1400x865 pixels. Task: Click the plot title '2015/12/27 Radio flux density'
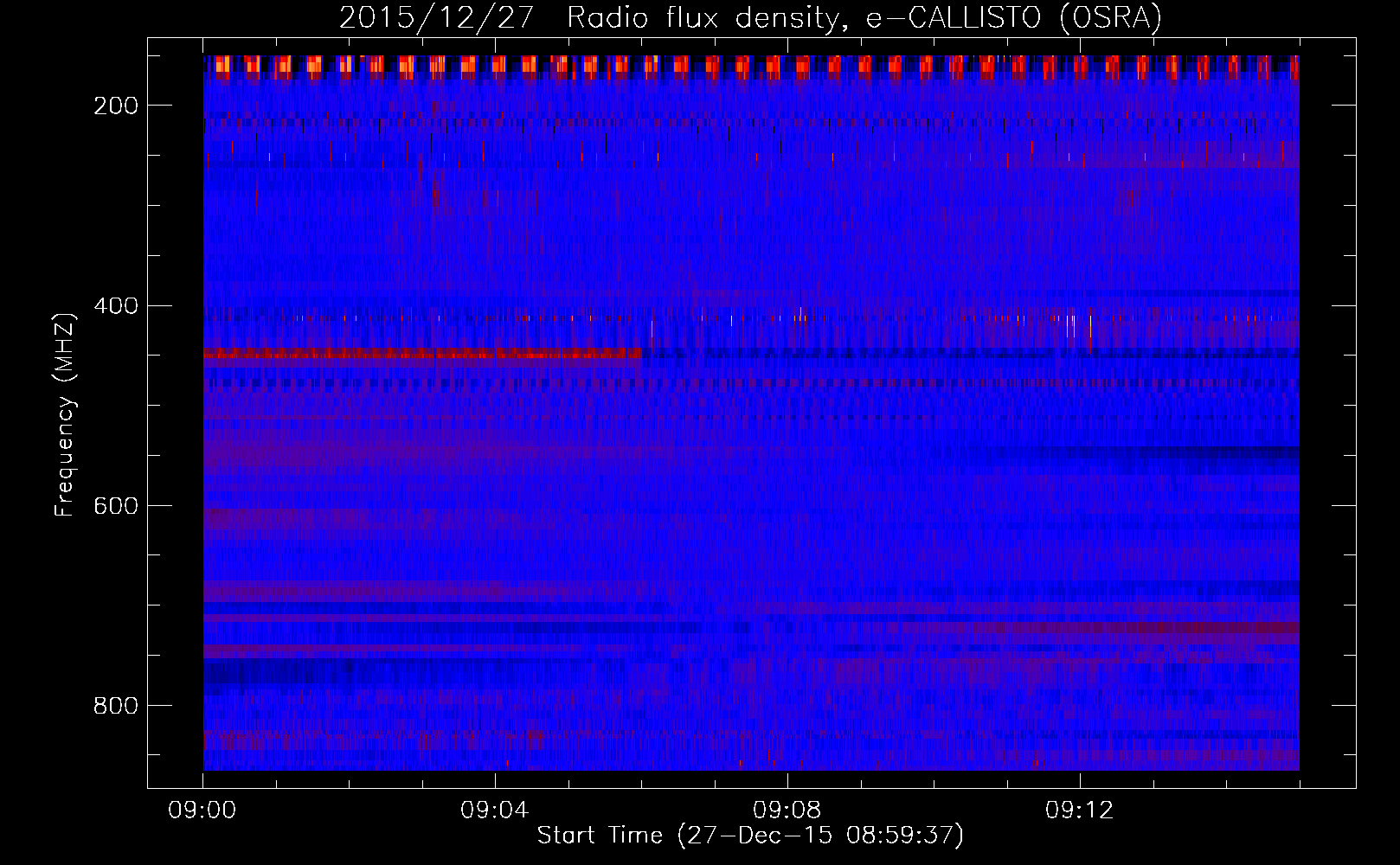[750, 17]
